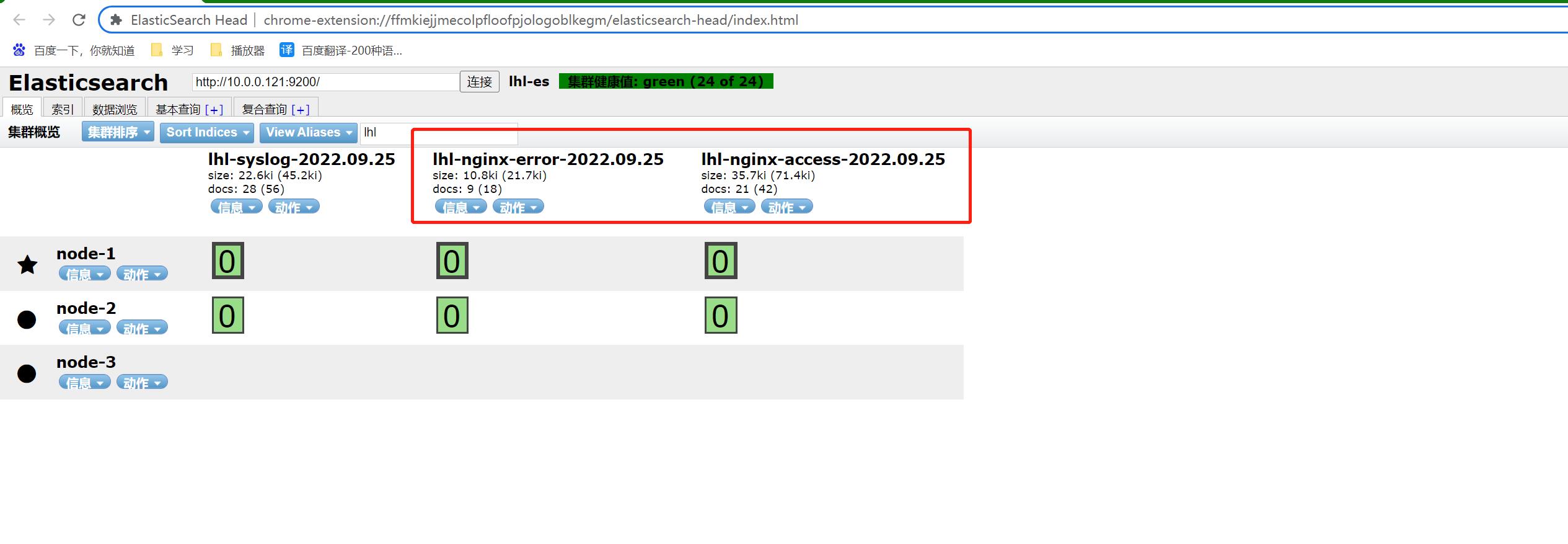Switch to the 索引 tab

pos(63,109)
